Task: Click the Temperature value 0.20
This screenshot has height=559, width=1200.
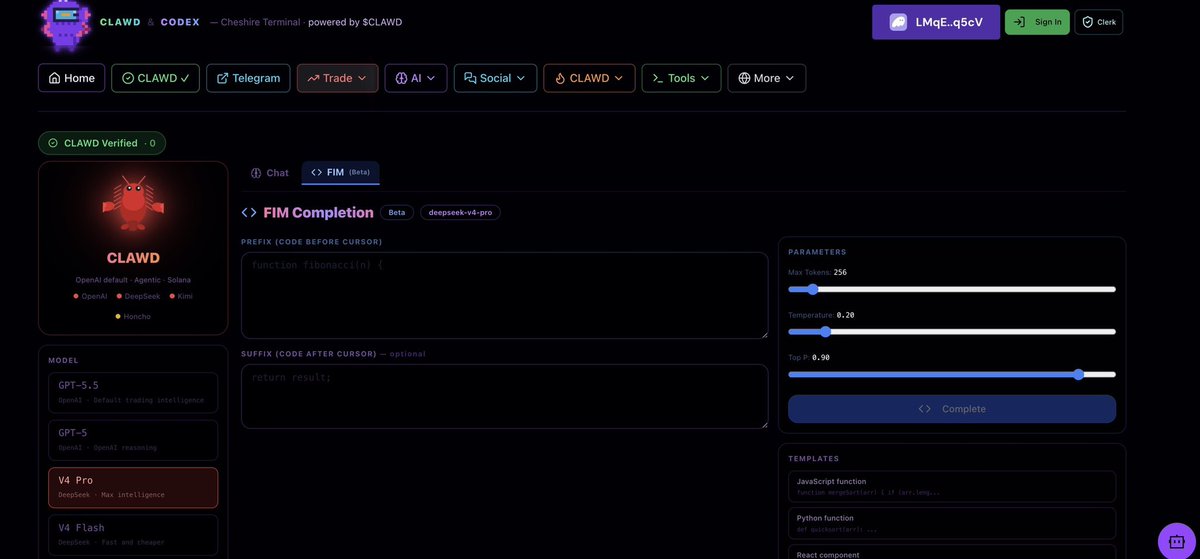Action: click(845, 315)
